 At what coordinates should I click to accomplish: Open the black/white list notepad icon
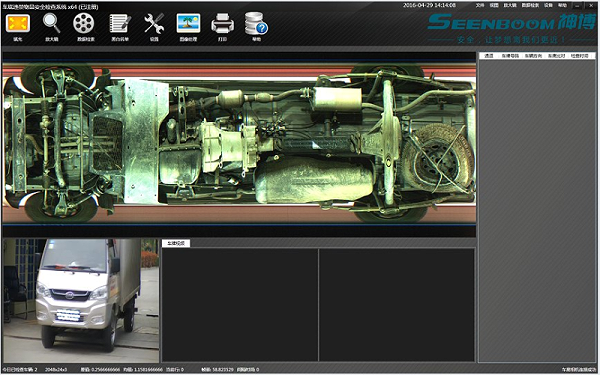pyautogui.click(x=120, y=24)
